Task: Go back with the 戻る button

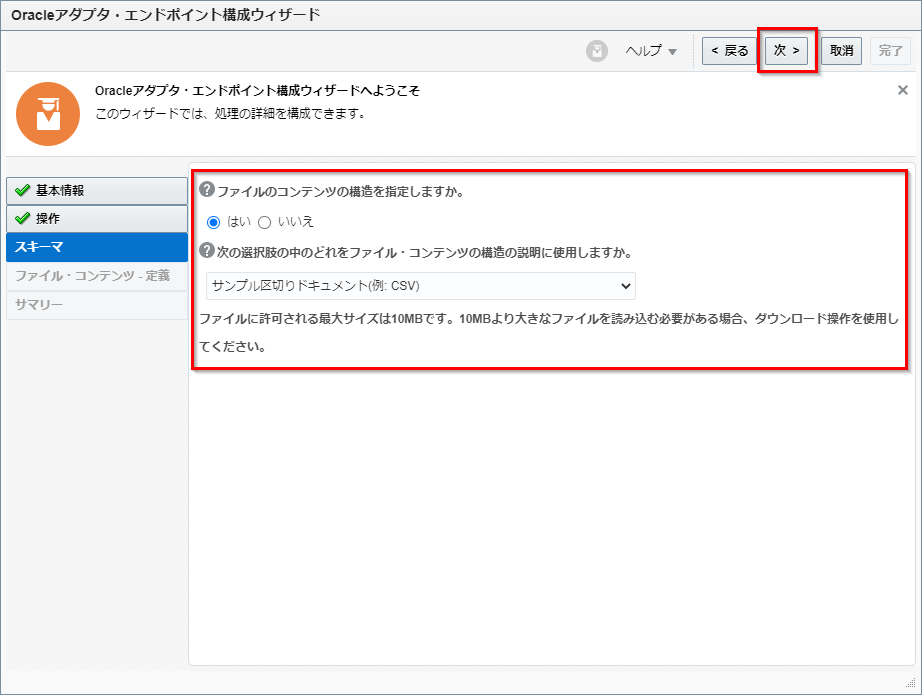Action: [729, 51]
